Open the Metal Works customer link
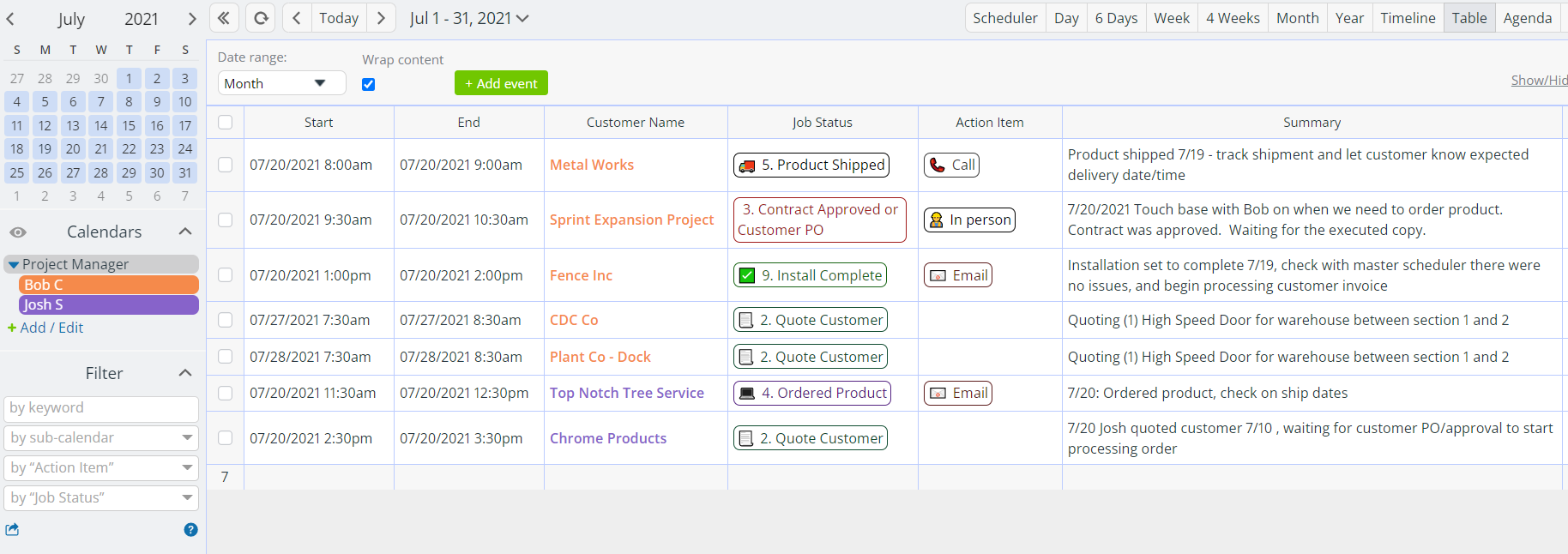 (x=592, y=165)
